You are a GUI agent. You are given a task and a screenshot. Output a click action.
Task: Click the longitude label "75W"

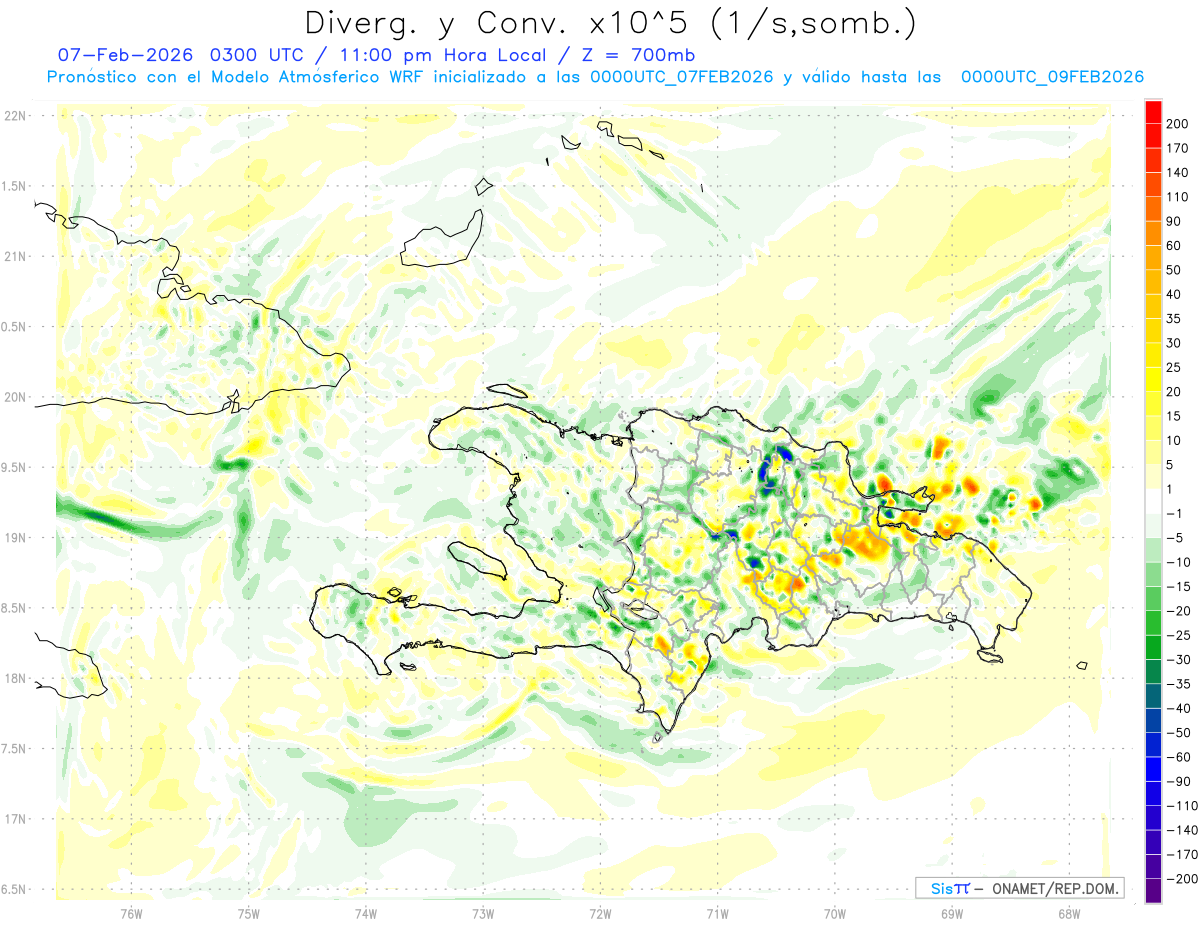click(249, 913)
